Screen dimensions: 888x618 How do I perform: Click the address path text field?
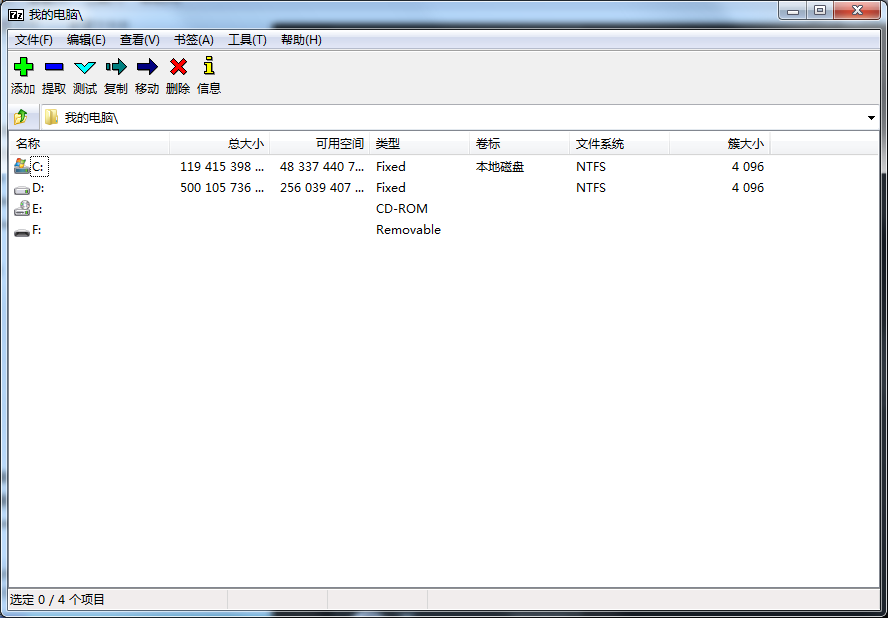pyautogui.click(x=450, y=118)
